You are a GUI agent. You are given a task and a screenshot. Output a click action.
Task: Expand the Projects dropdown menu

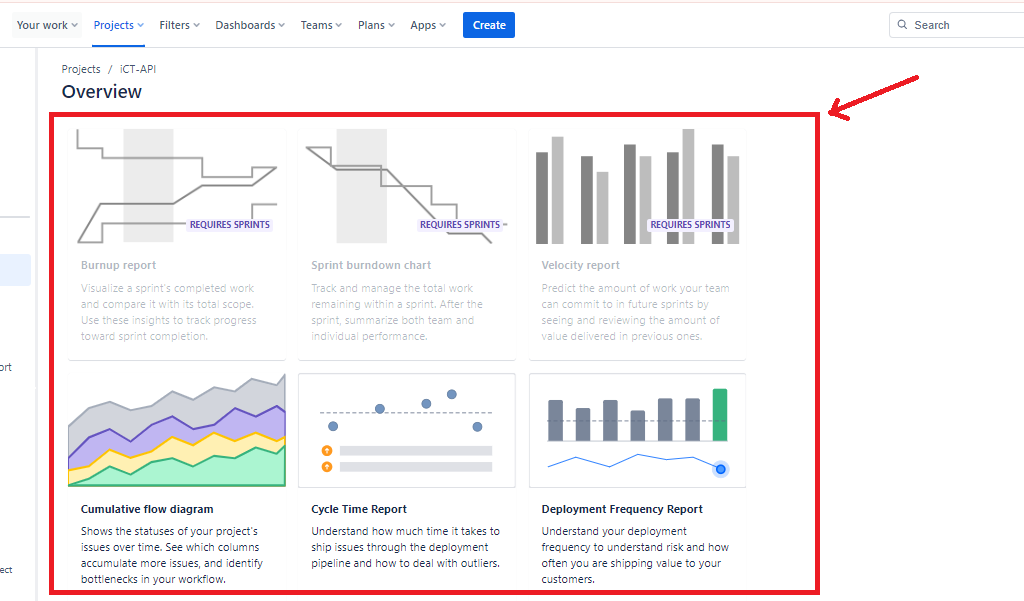[118, 25]
